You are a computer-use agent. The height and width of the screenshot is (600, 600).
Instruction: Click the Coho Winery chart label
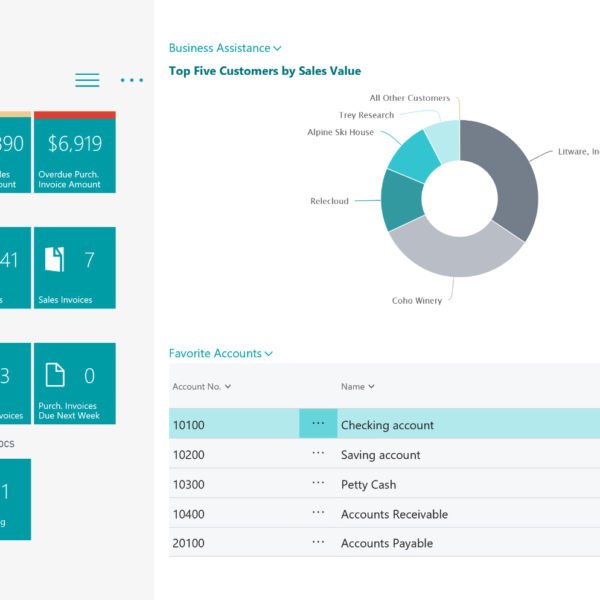click(x=417, y=301)
